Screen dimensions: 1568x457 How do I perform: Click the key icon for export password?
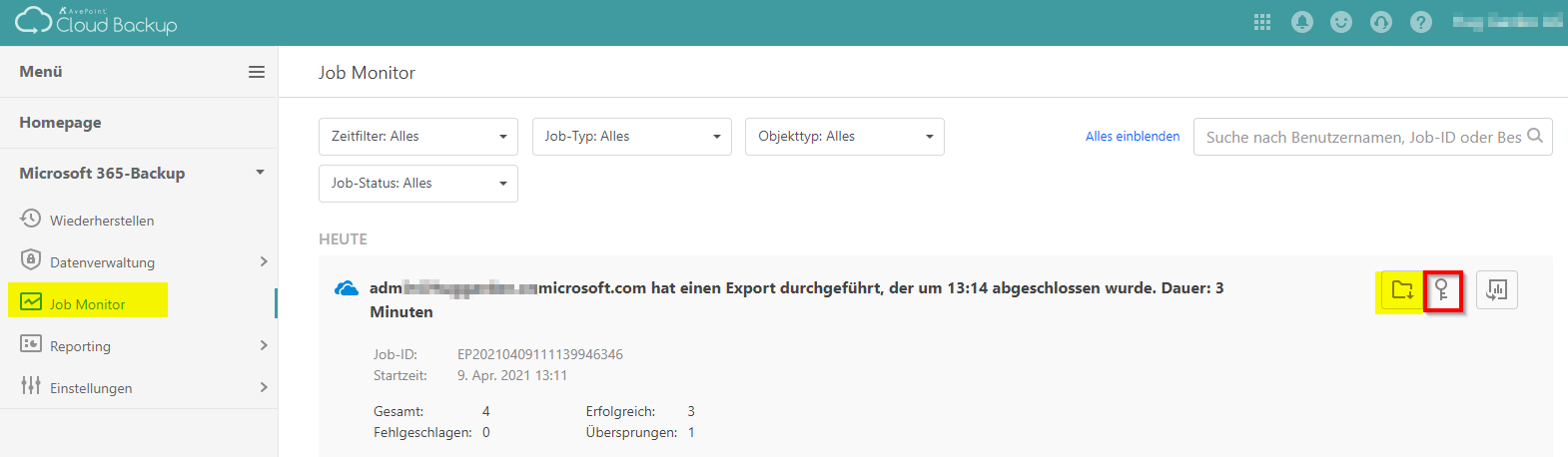pos(1442,290)
